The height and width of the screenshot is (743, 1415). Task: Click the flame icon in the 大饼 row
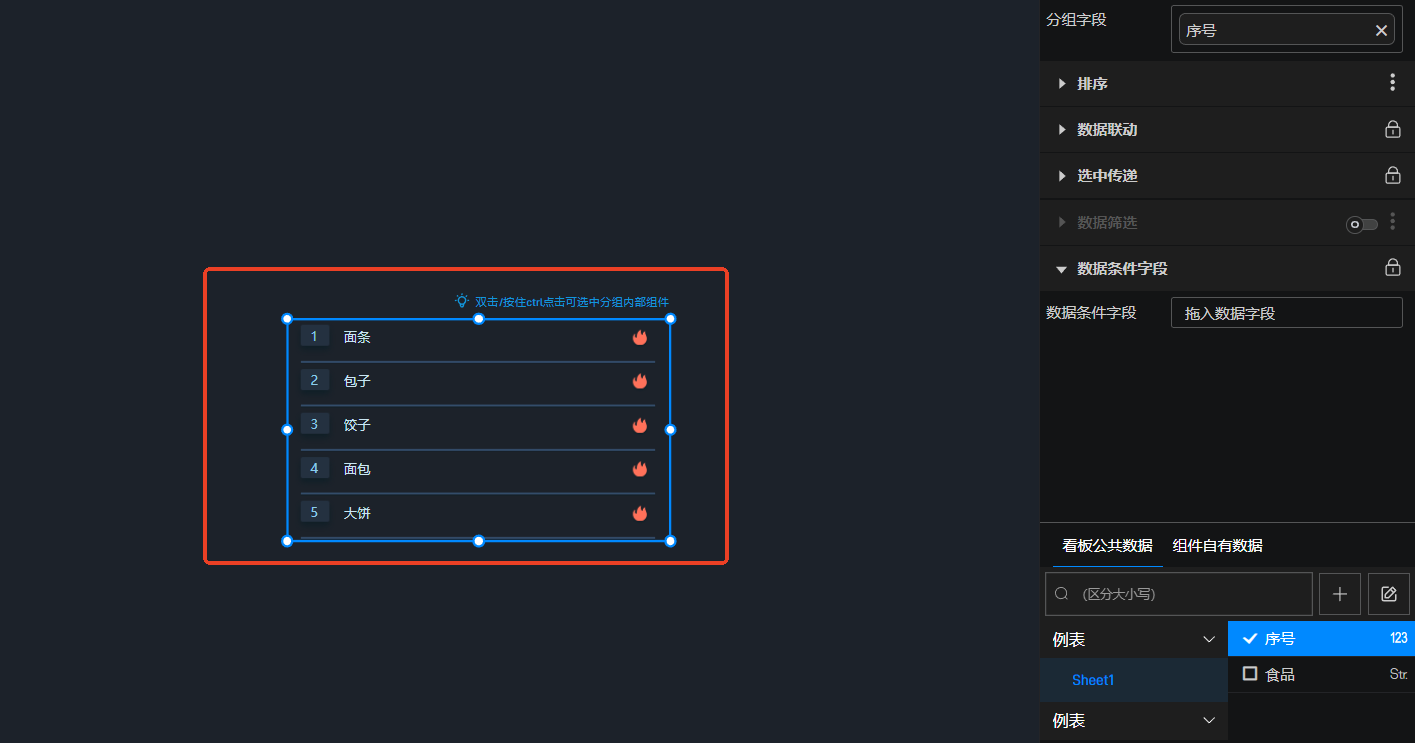pos(640,513)
